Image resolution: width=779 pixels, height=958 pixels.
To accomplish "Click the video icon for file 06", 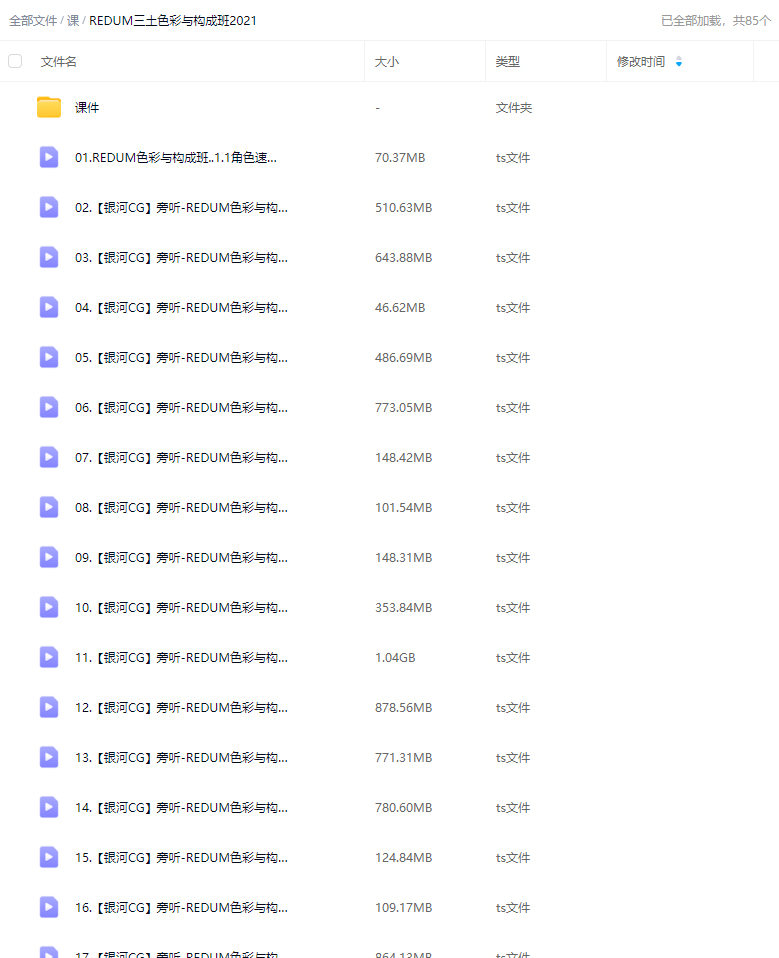I will pos(49,408).
